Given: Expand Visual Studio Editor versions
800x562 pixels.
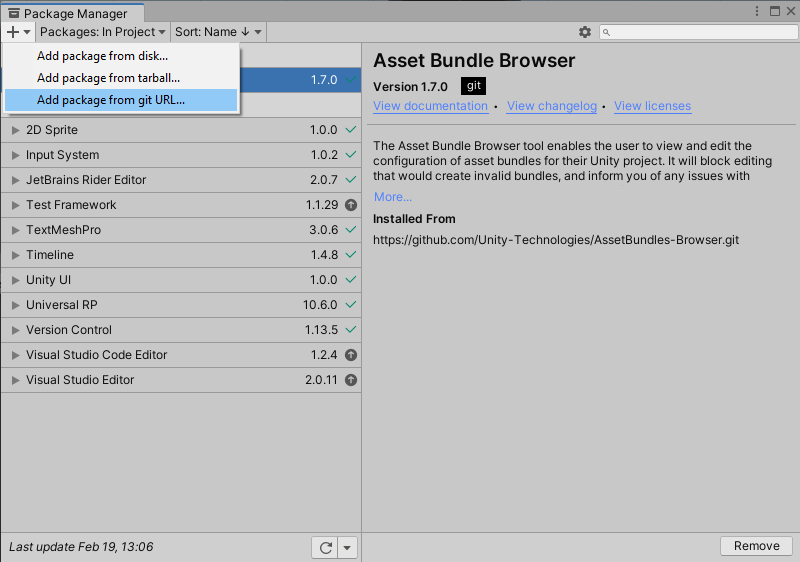Looking at the screenshot, I should 16,380.
